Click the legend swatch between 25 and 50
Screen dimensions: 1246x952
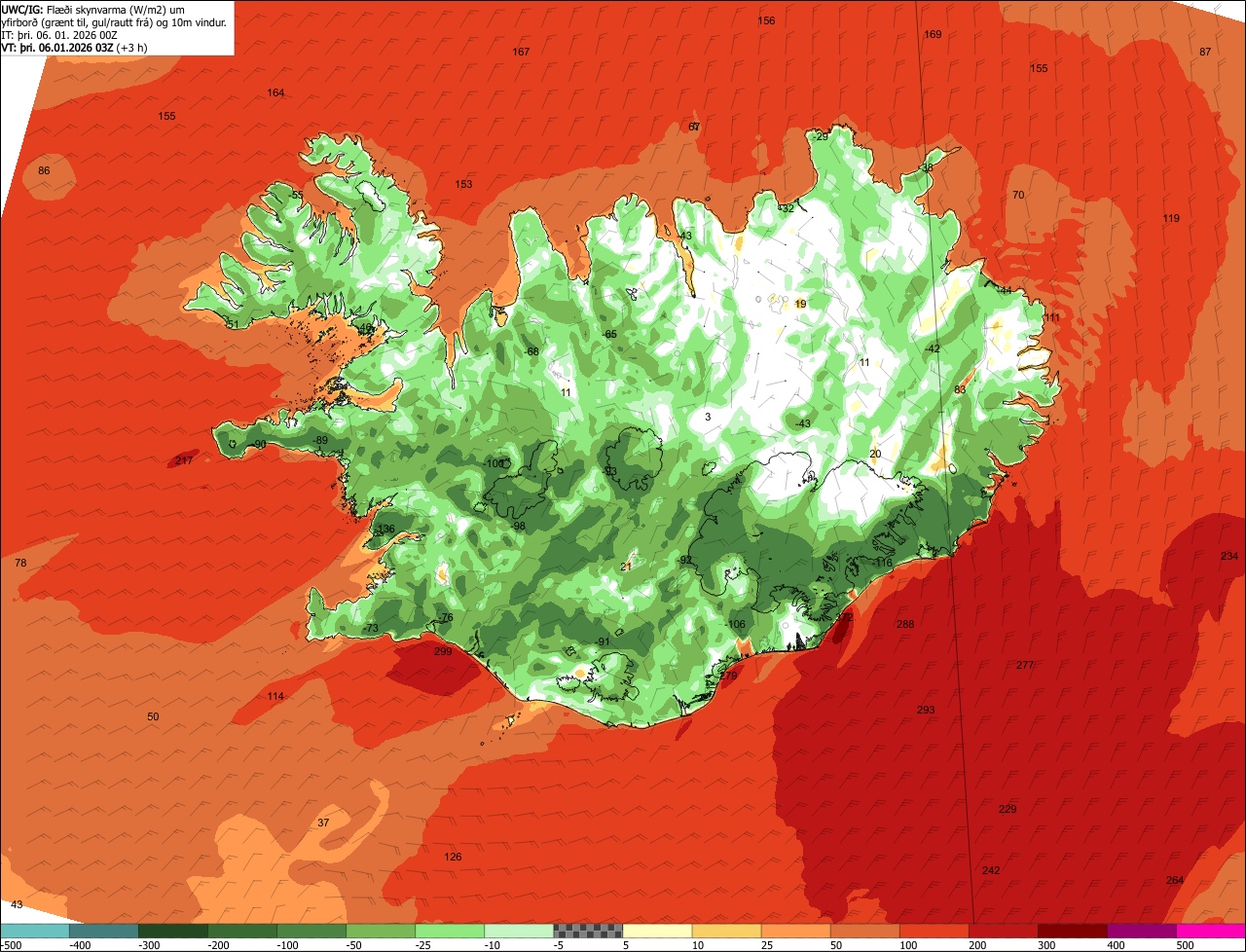tap(795, 931)
